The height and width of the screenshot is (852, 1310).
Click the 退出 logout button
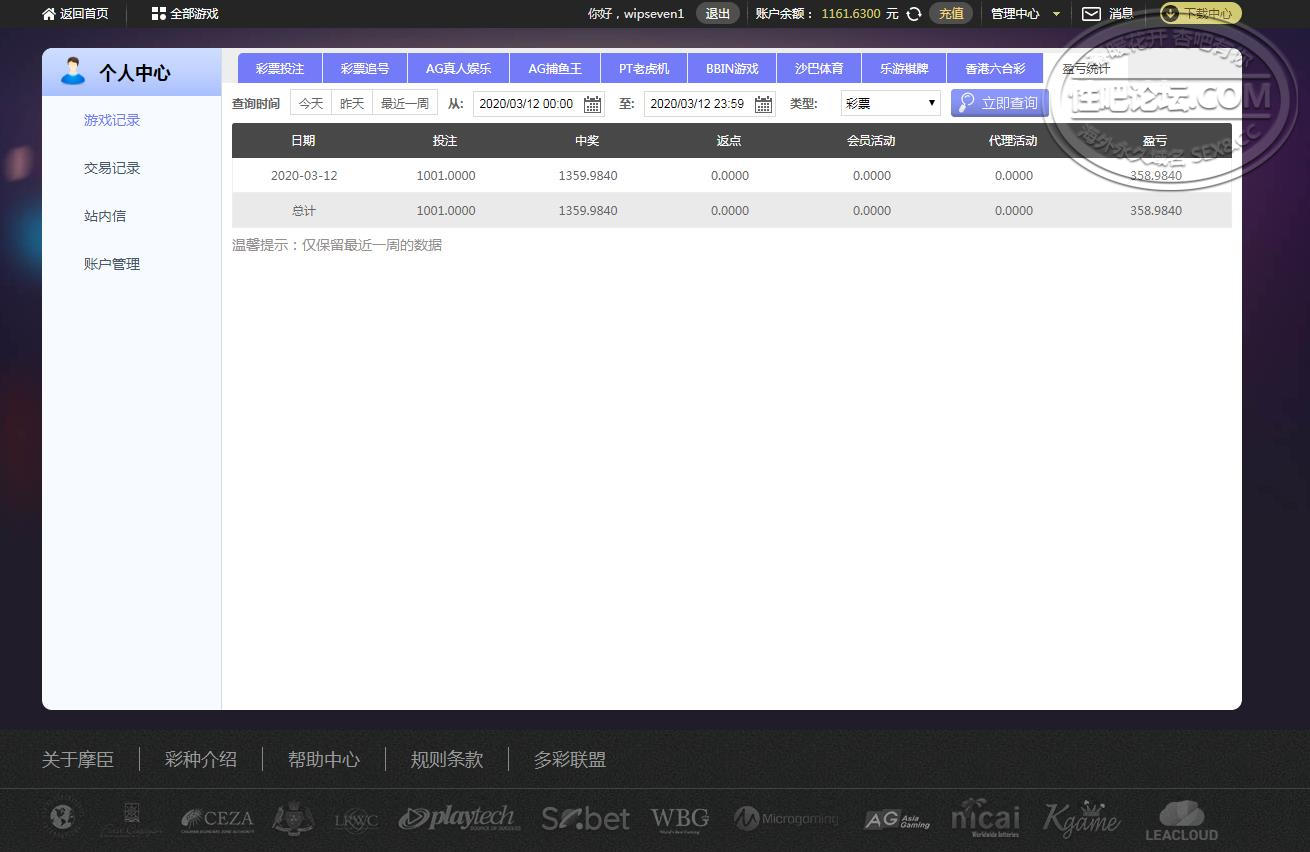coord(718,14)
